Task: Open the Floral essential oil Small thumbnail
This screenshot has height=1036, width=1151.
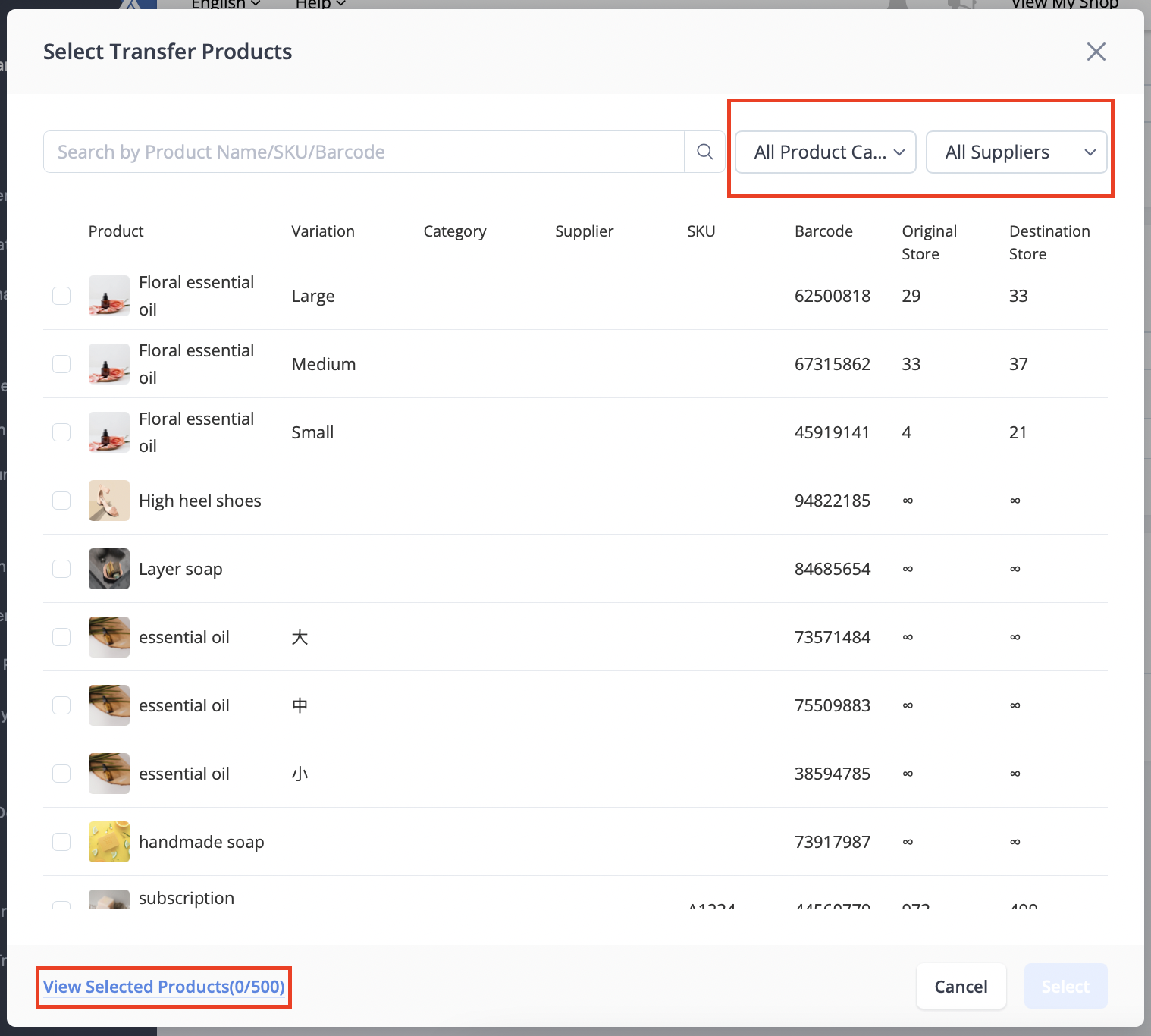Action: coord(108,432)
